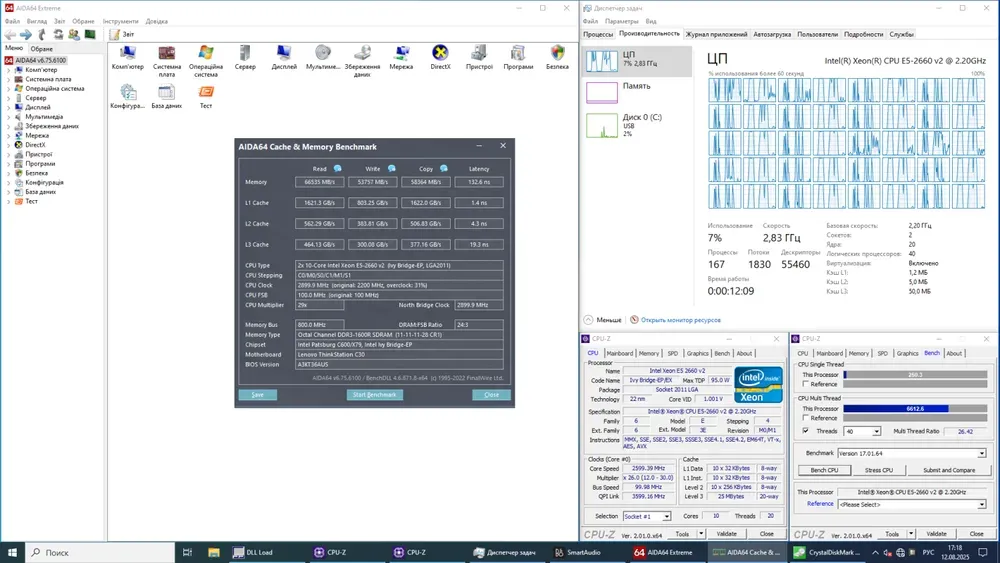Toggle Reference checkbox under CPU Multi Thread

coord(807,419)
